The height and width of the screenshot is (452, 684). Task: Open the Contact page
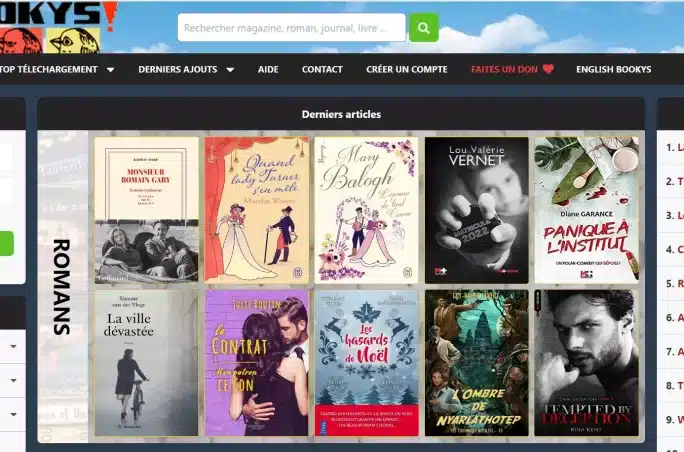click(x=322, y=69)
